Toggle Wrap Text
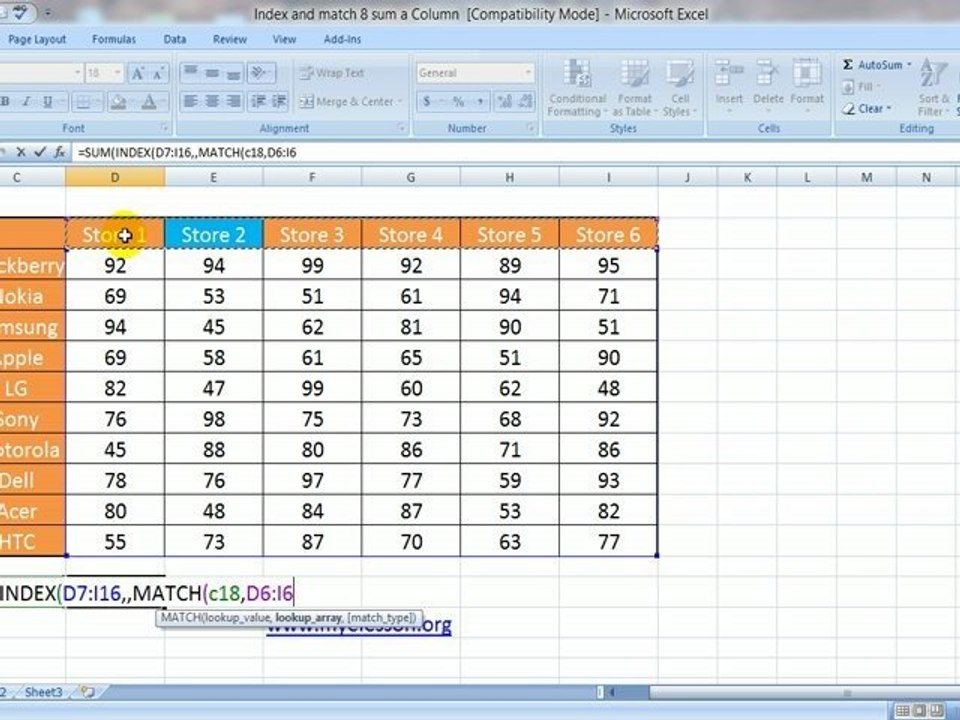This screenshot has height=720, width=960. coord(332,73)
